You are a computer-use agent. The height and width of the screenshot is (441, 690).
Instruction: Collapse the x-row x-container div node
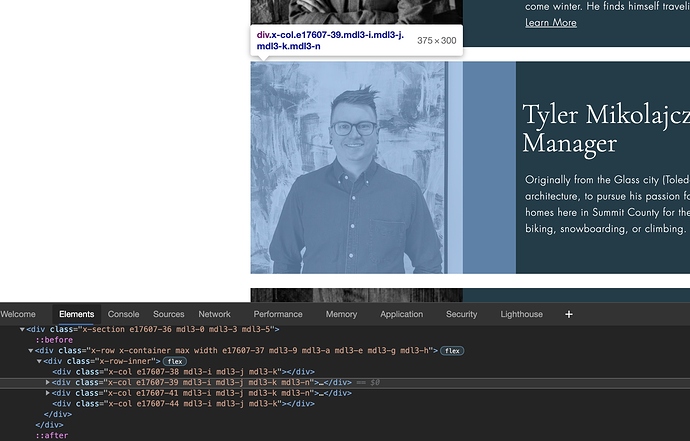(31, 351)
